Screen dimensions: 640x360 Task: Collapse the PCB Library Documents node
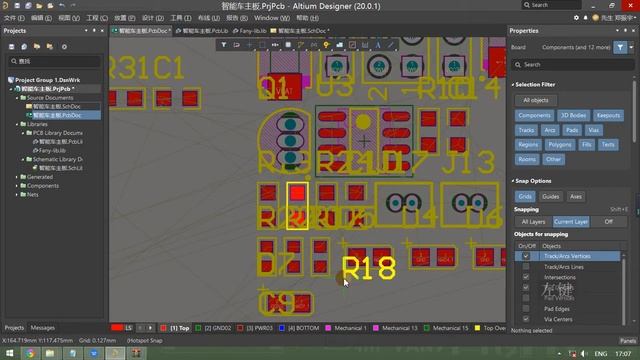[23, 133]
